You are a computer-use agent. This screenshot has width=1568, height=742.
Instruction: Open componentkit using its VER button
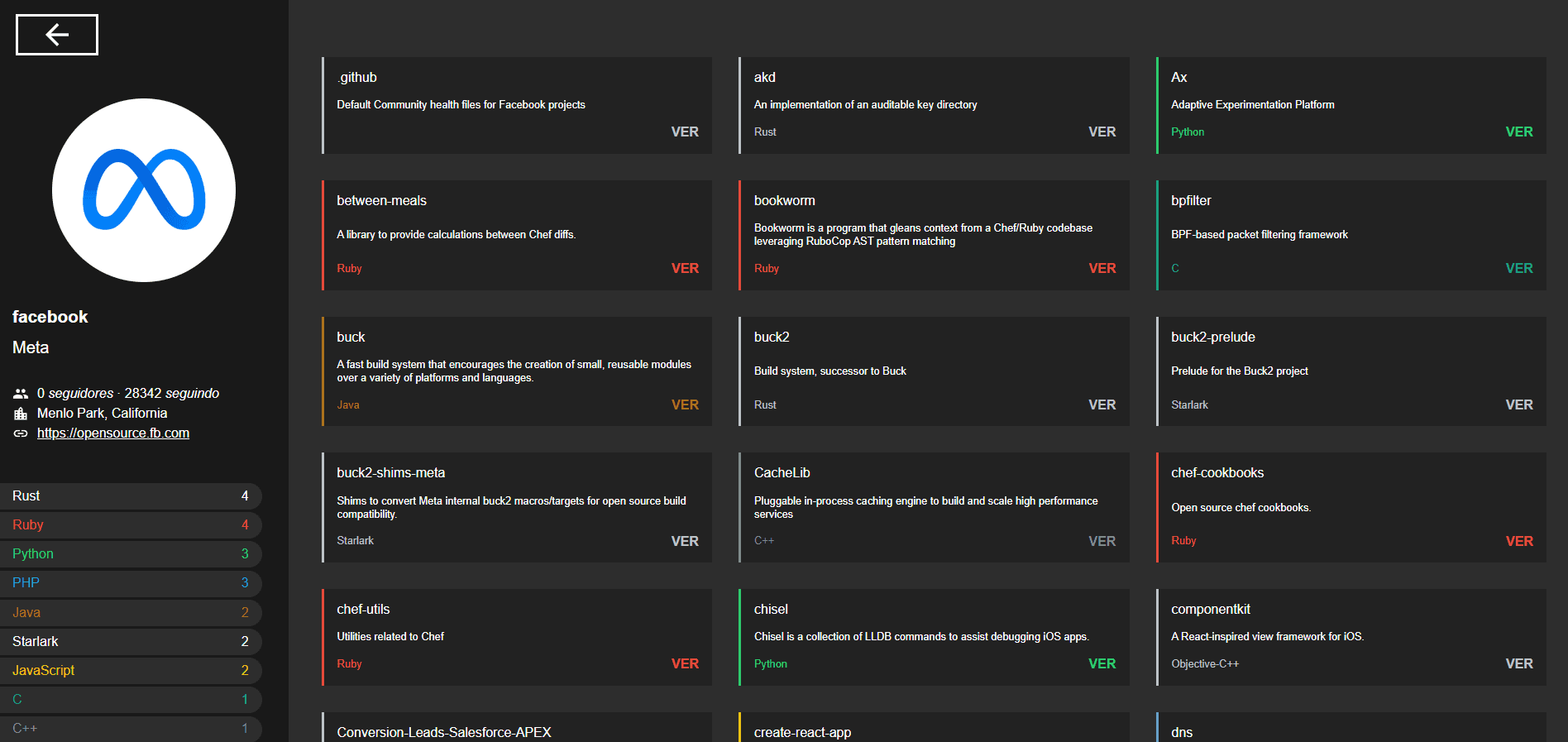pyautogui.click(x=1519, y=663)
